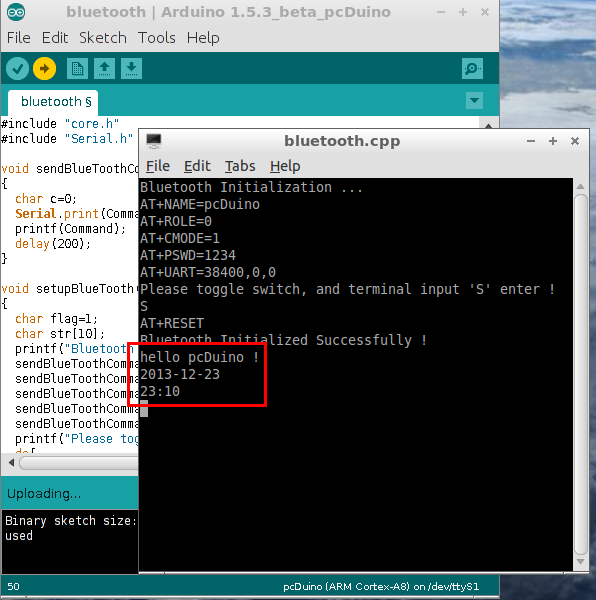Image resolution: width=596 pixels, height=600 pixels.
Task: Open the tab options dropdown arrow
Action: click(x=474, y=101)
